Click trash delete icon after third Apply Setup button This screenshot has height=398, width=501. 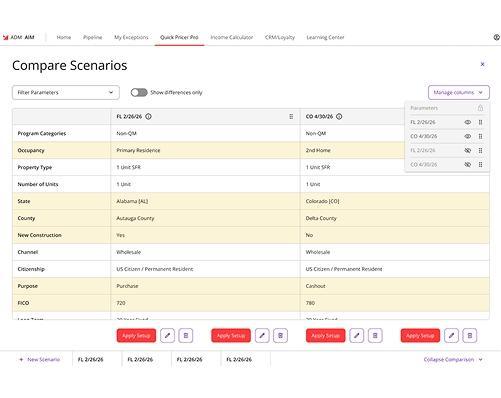point(375,335)
